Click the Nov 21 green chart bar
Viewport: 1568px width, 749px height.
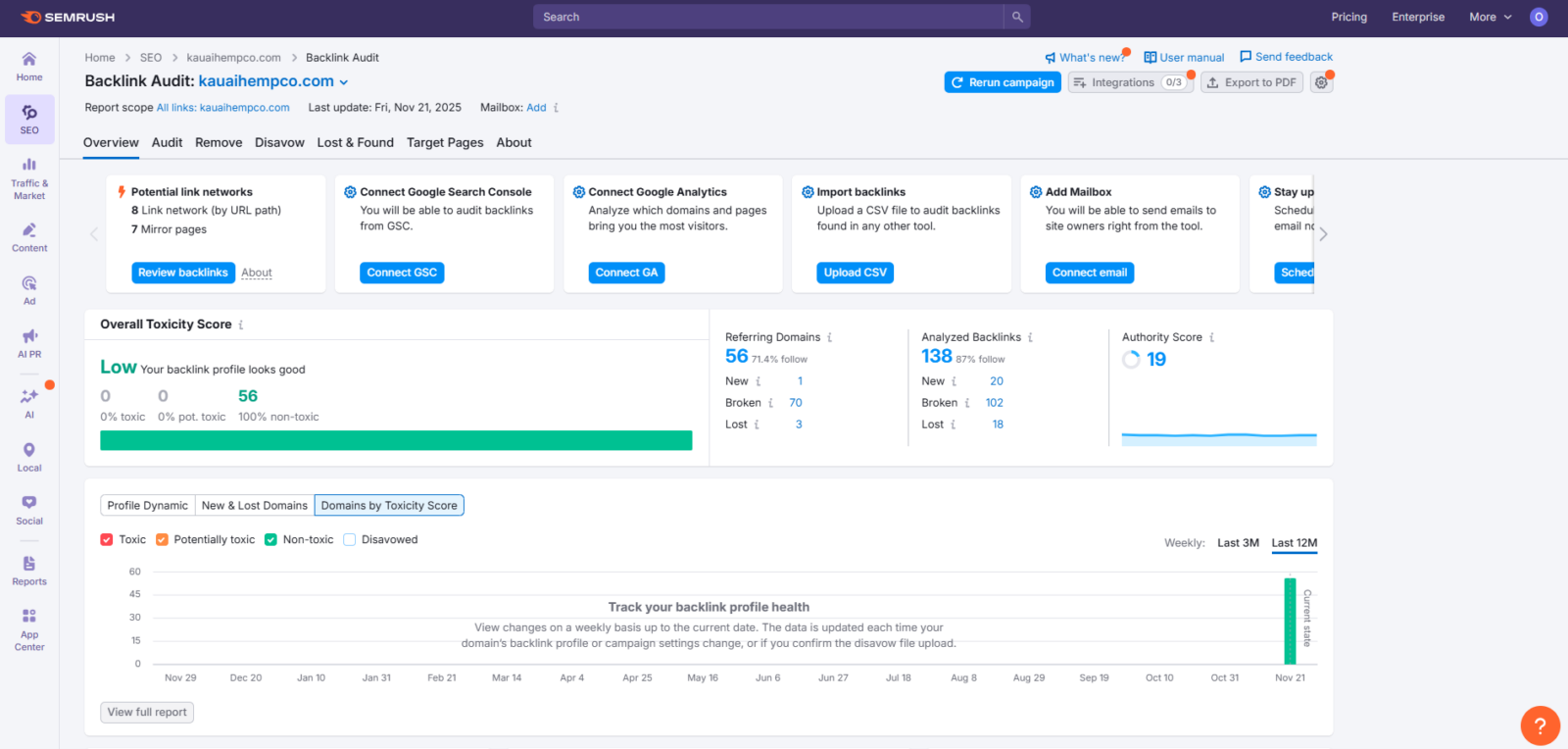(1290, 621)
